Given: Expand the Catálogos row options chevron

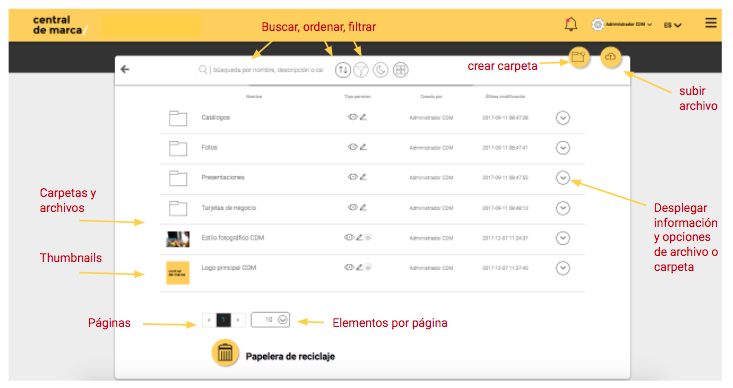Looking at the screenshot, I should click(x=563, y=118).
